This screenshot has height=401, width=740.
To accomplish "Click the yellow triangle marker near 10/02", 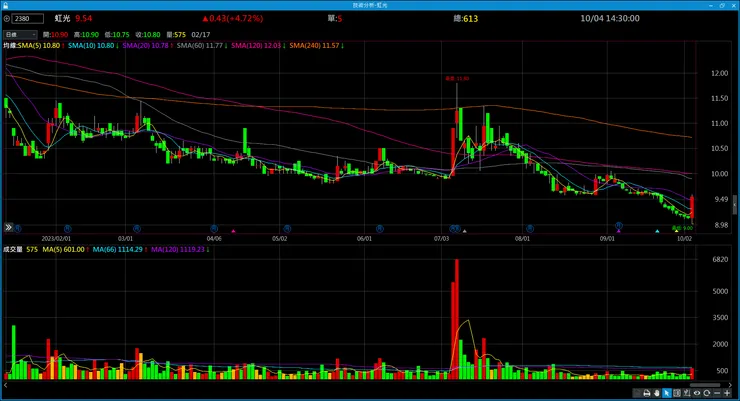I will click(x=676, y=231).
